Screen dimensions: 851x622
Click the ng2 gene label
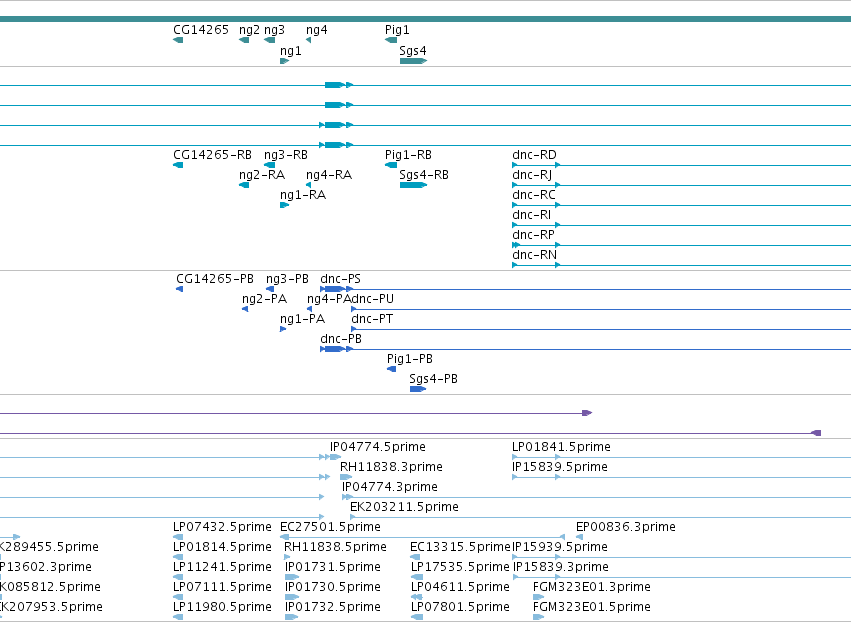249,30
